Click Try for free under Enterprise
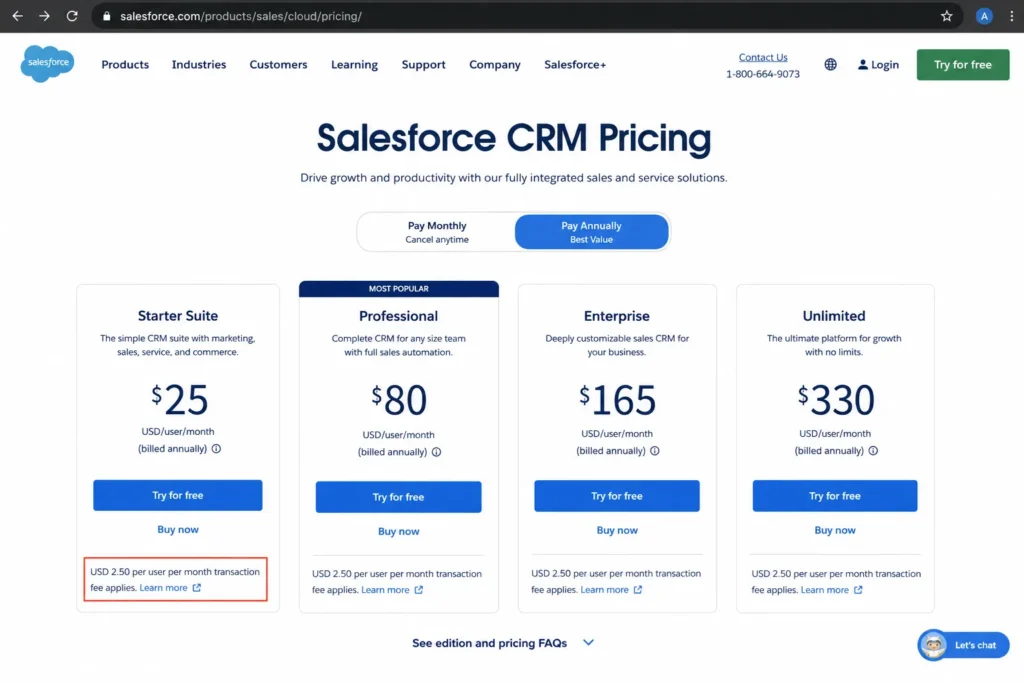This screenshot has width=1024, height=683. [x=616, y=496]
